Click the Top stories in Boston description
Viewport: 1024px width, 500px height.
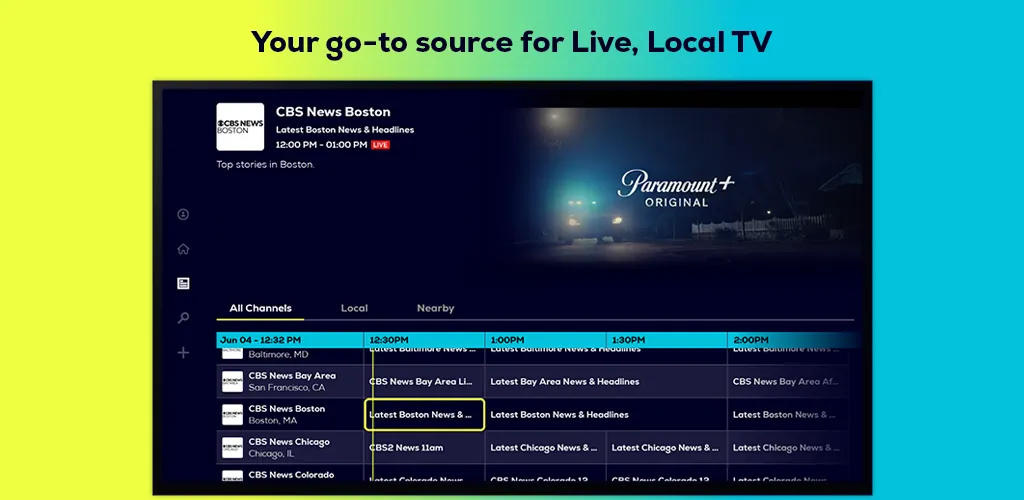pos(265,164)
